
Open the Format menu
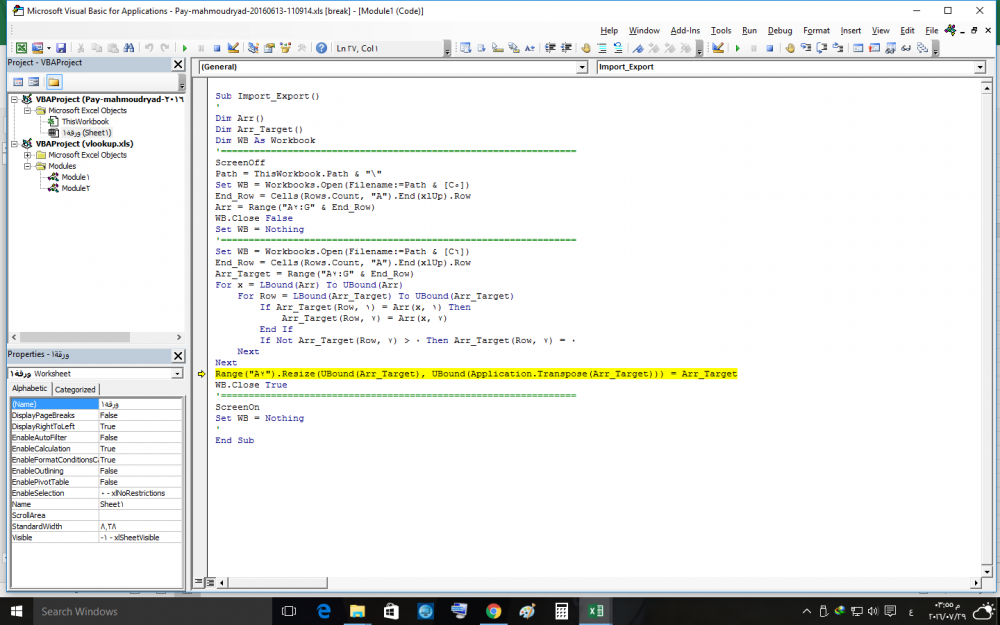click(x=816, y=30)
